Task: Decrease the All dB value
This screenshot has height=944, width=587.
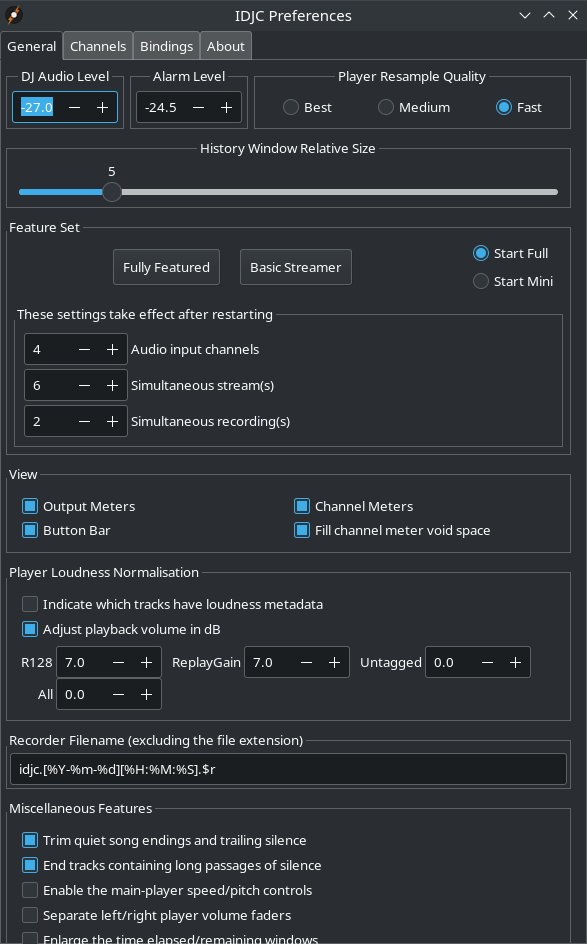Action: [119, 694]
